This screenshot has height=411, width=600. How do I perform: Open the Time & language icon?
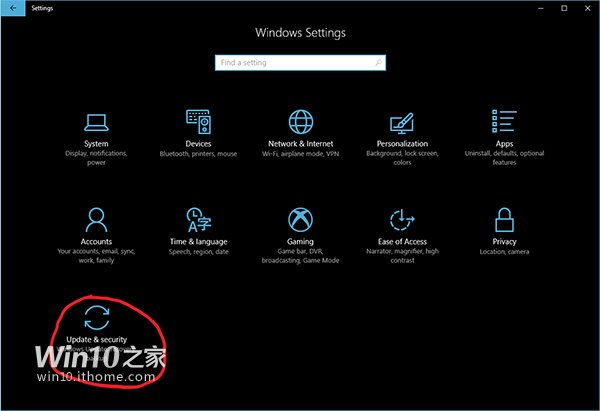click(198, 220)
